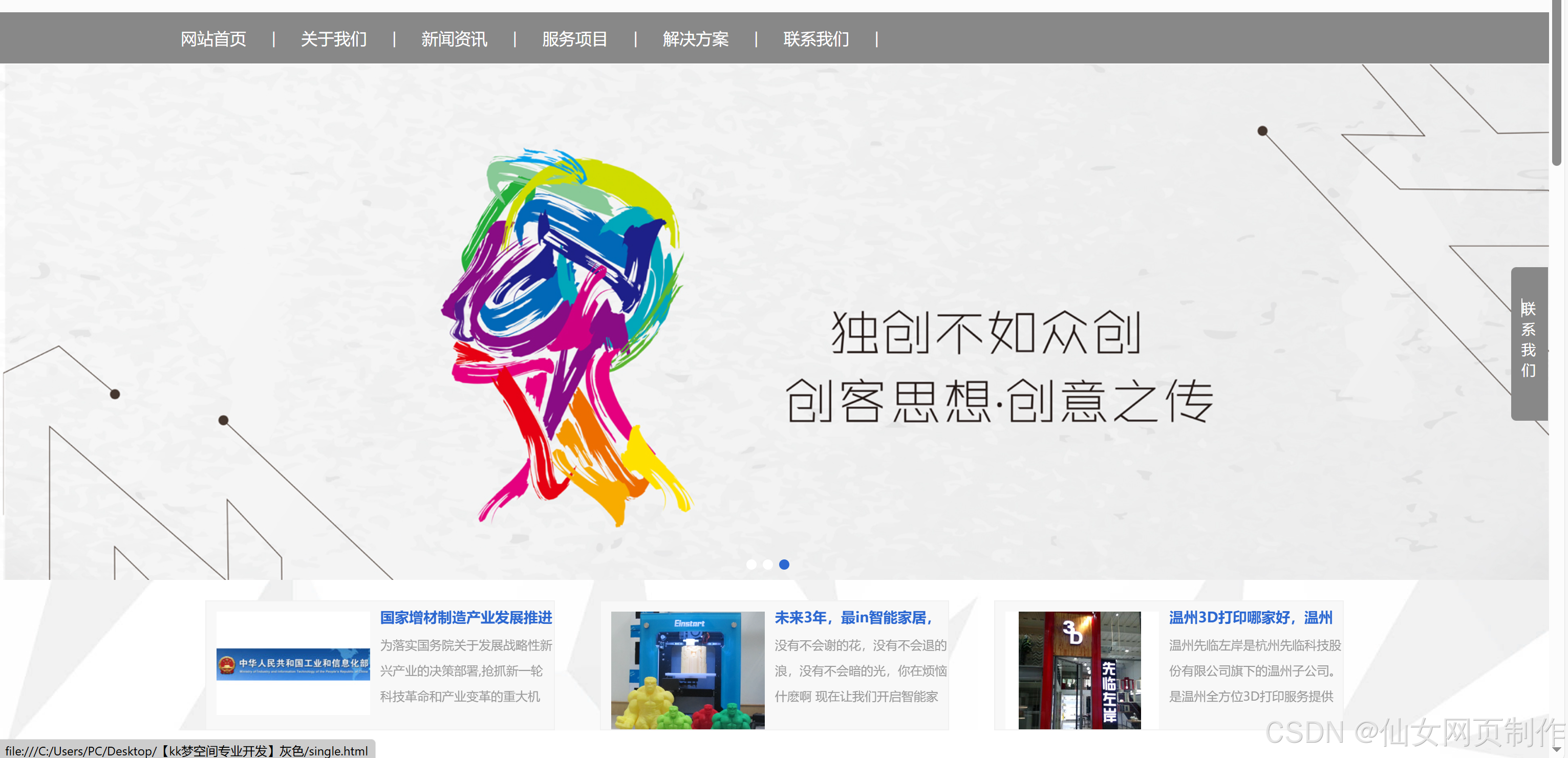
Task: Click scrollbar down arrow at bottom right
Action: tap(1556, 749)
